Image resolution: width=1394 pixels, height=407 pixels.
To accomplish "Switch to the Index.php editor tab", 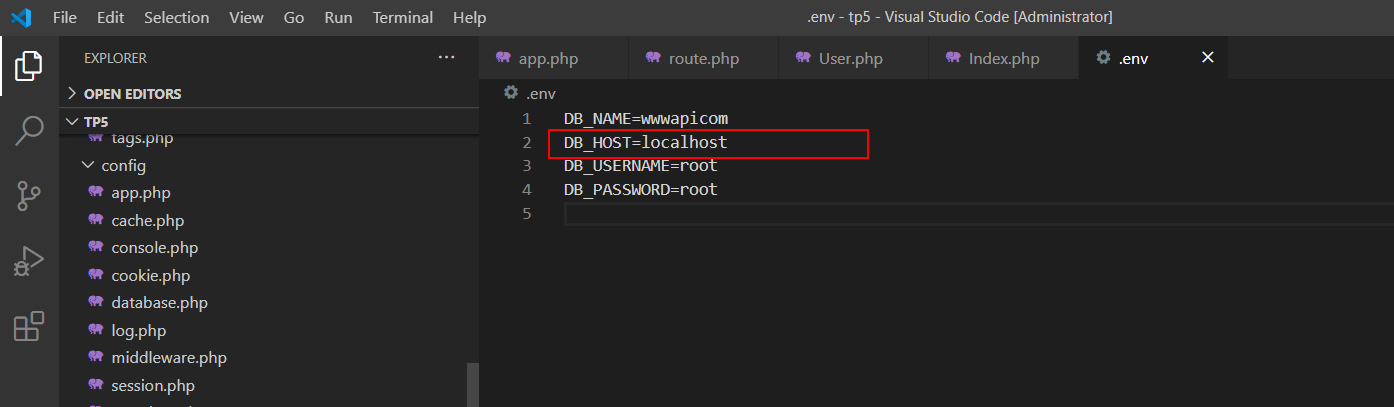I will pos(1004,58).
